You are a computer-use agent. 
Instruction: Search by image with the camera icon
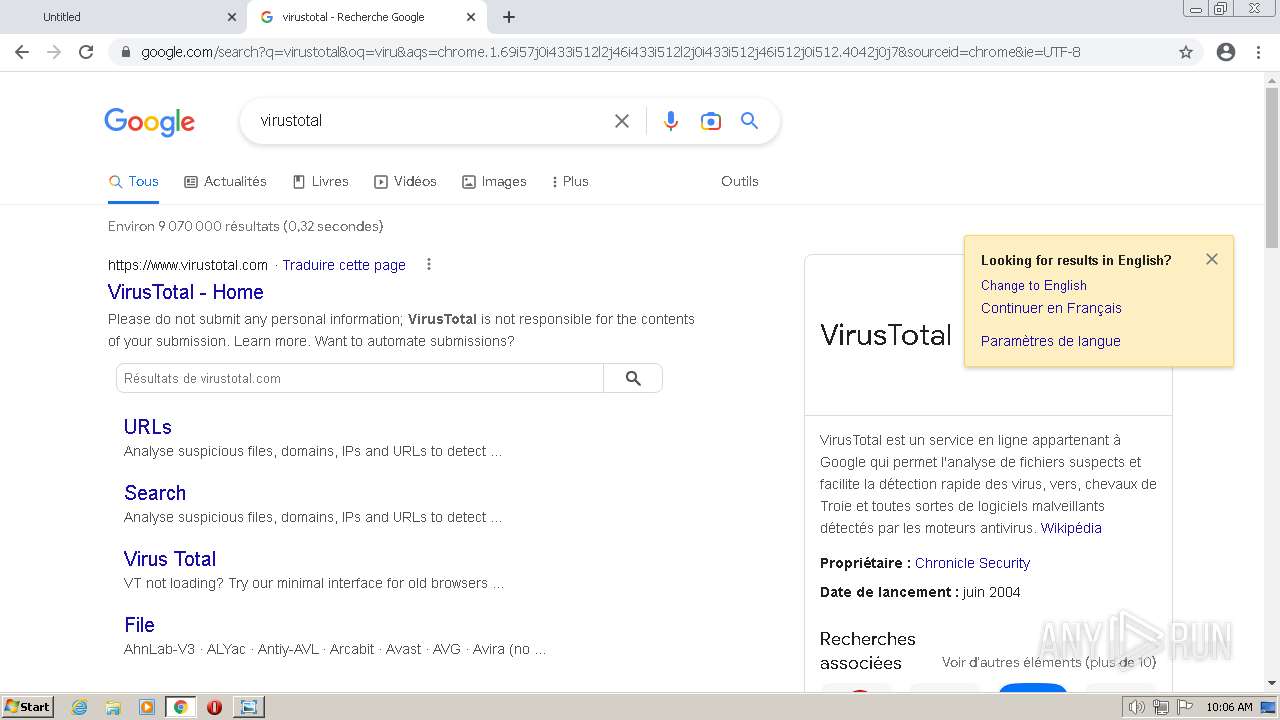pyautogui.click(x=711, y=121)
